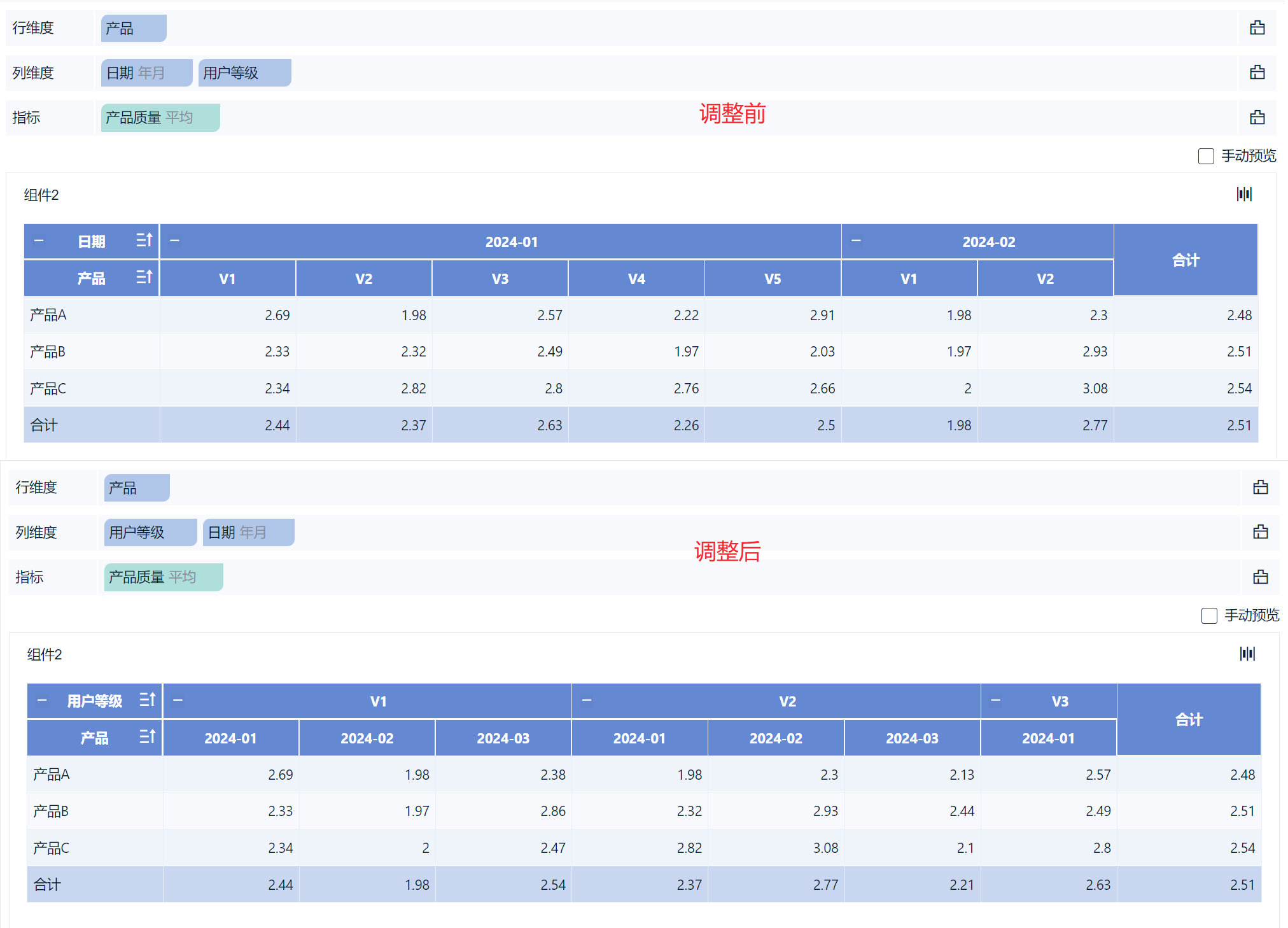1288x928 pixels.
Task: Click 用户等级 field in bottom 列维度 row
Action: click(150, 533)
